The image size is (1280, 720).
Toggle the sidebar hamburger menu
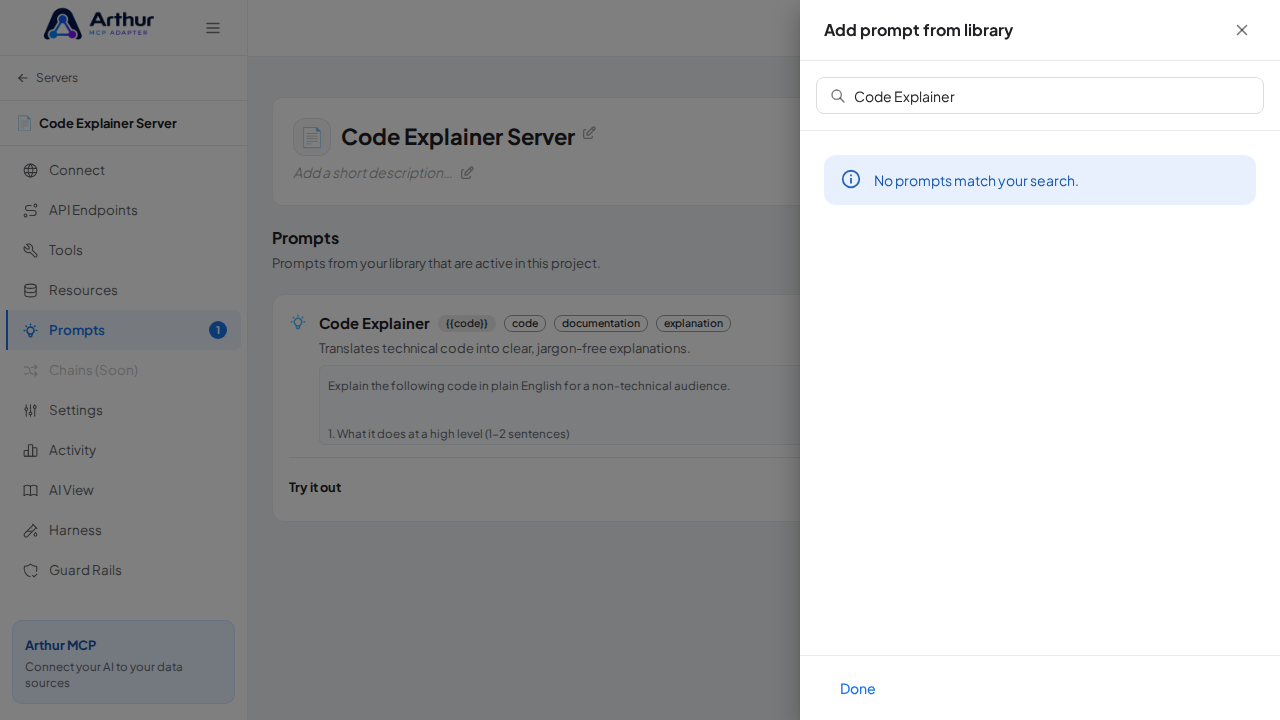(213, 28)
